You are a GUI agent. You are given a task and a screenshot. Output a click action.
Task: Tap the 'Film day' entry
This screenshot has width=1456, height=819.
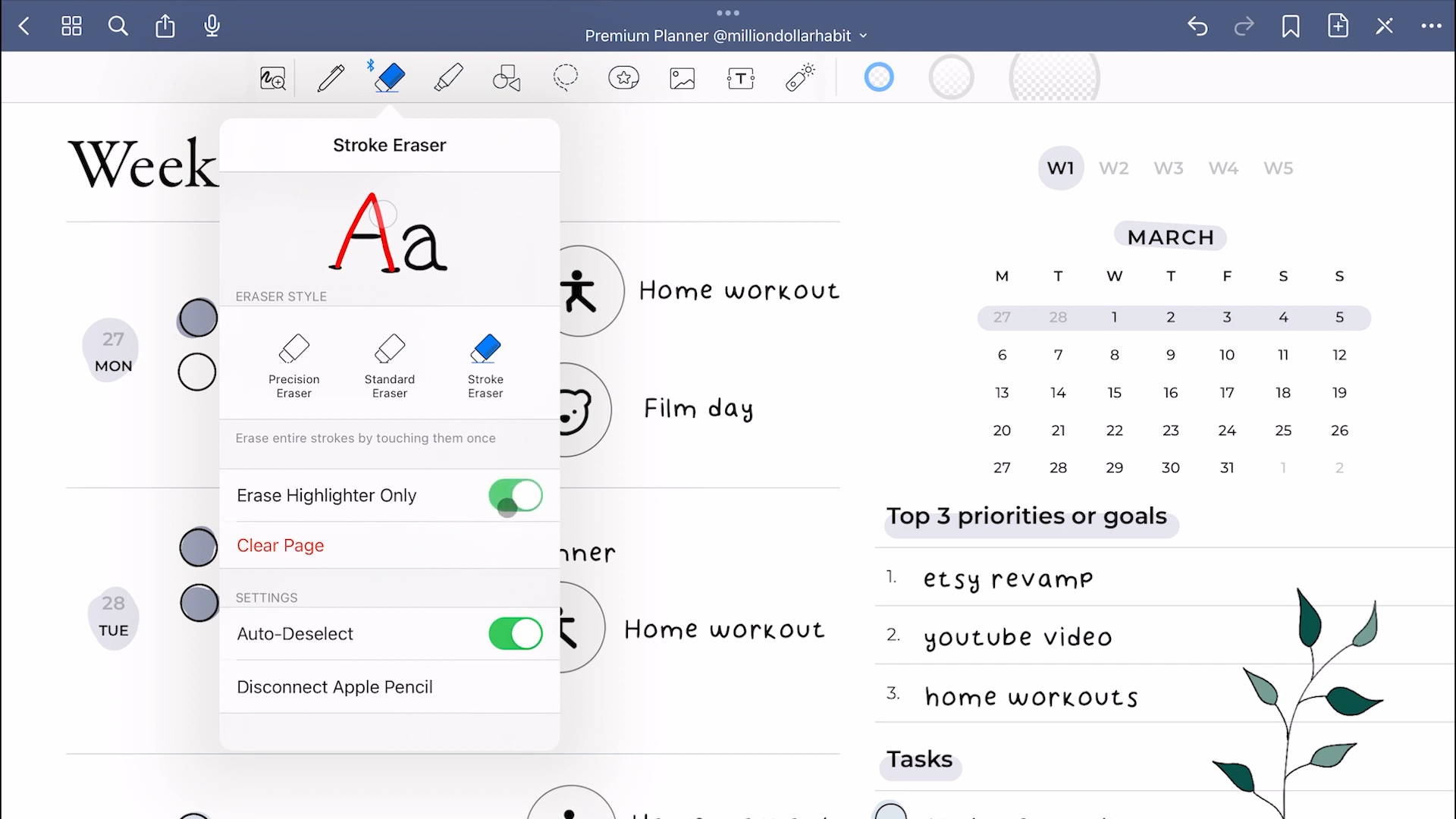698,409
